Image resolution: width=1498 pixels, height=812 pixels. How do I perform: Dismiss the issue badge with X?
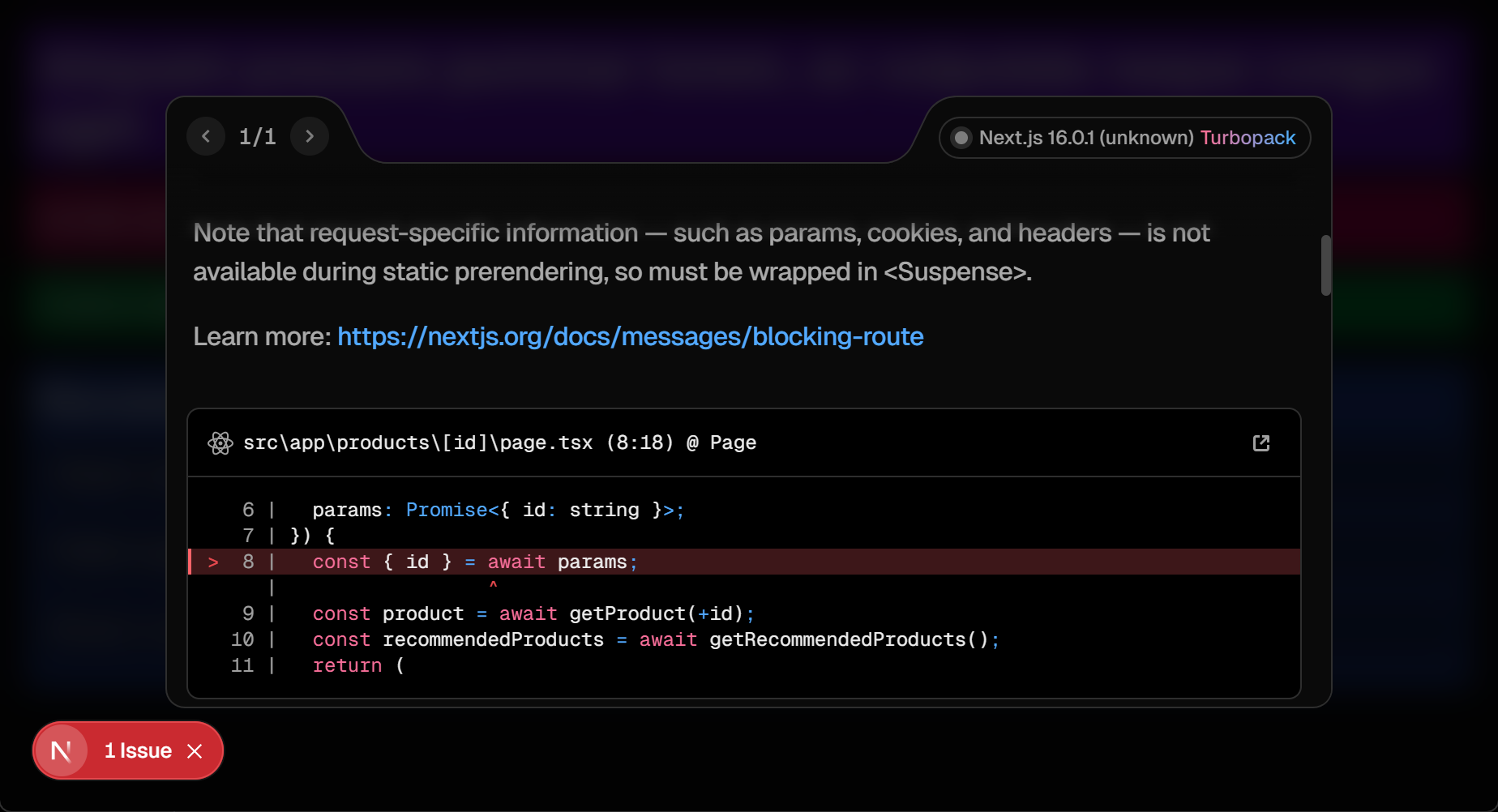(195, 751)
